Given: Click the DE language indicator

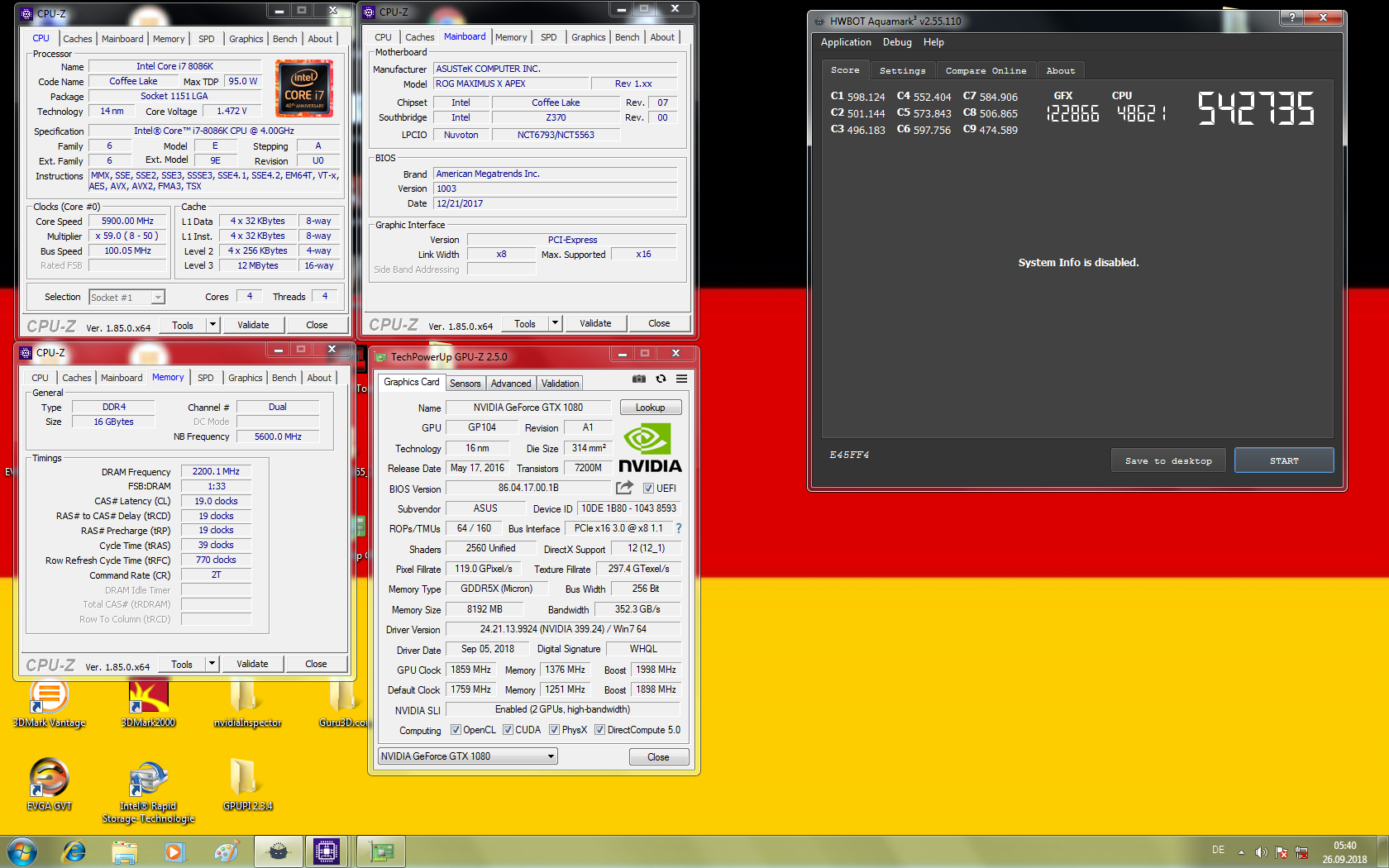Looking at the screenshot, I should click(x=1218, y=850).
